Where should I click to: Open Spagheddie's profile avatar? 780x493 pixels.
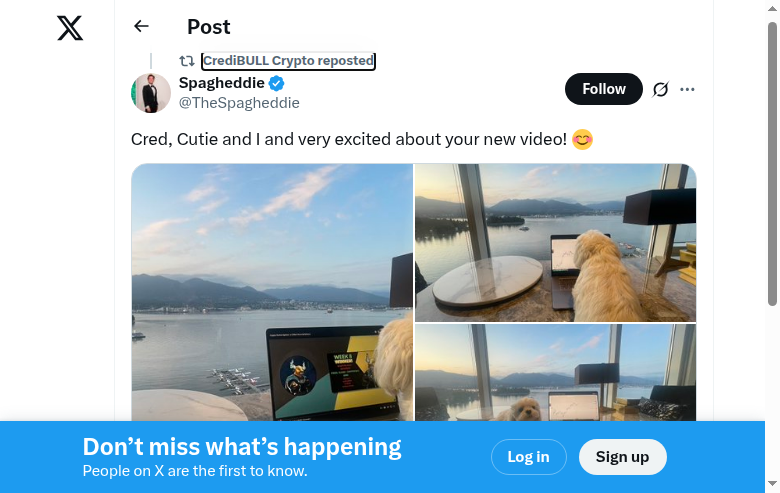[x=151, y=92]
